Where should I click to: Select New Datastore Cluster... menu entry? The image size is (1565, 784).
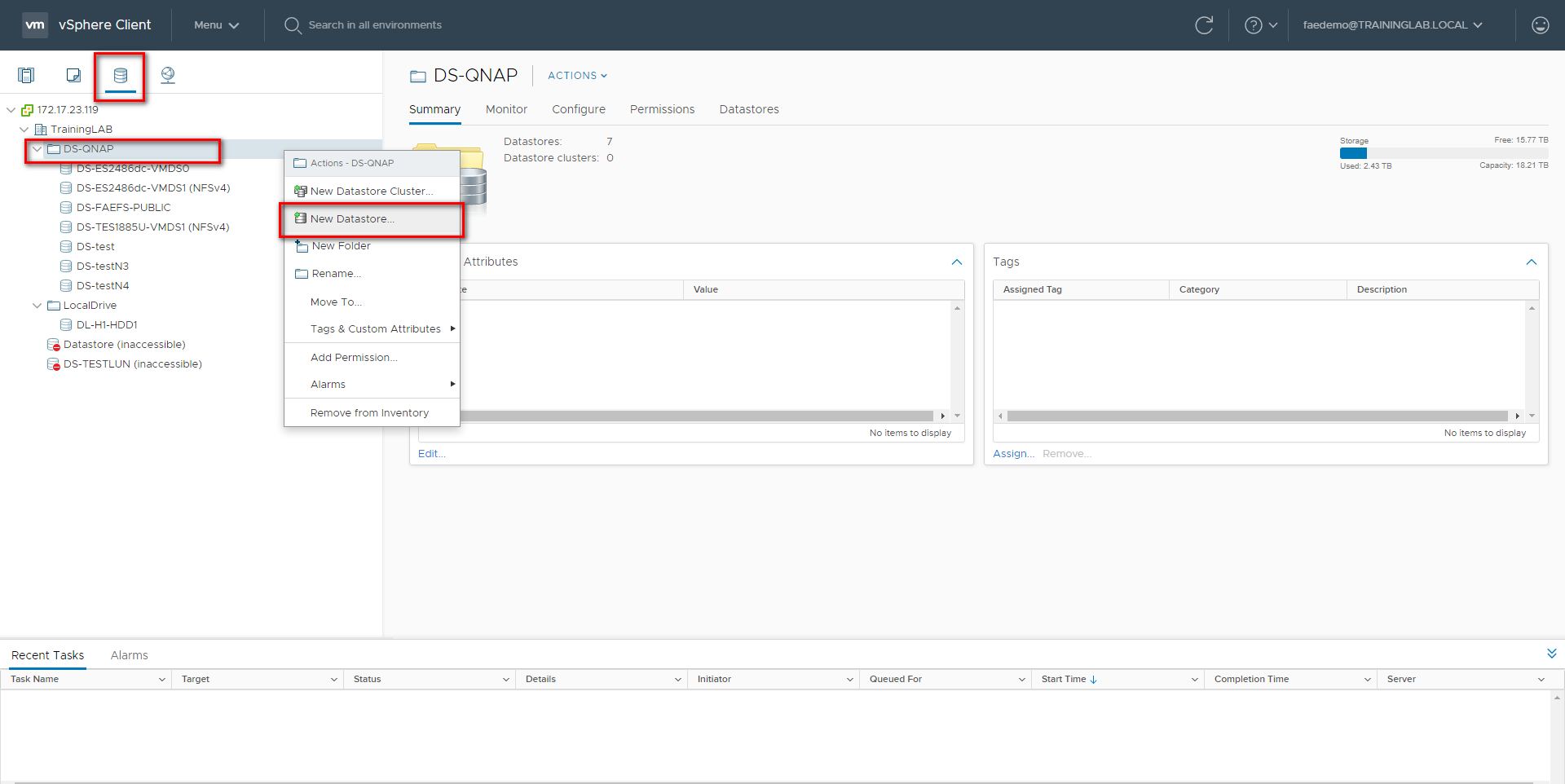coord(372,191)
